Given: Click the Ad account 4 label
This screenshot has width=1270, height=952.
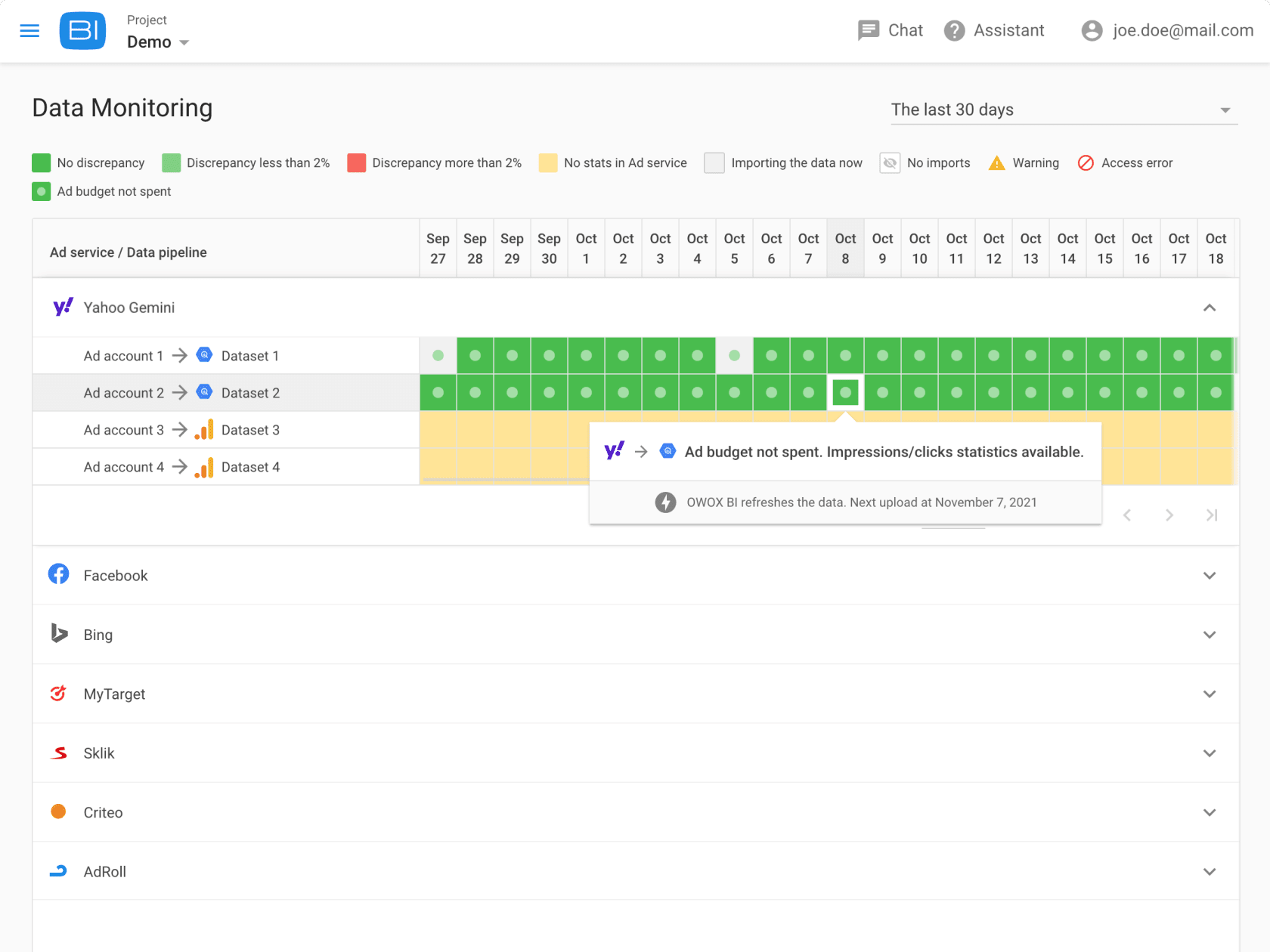Looking at the screenshot, I should point(123,467).
